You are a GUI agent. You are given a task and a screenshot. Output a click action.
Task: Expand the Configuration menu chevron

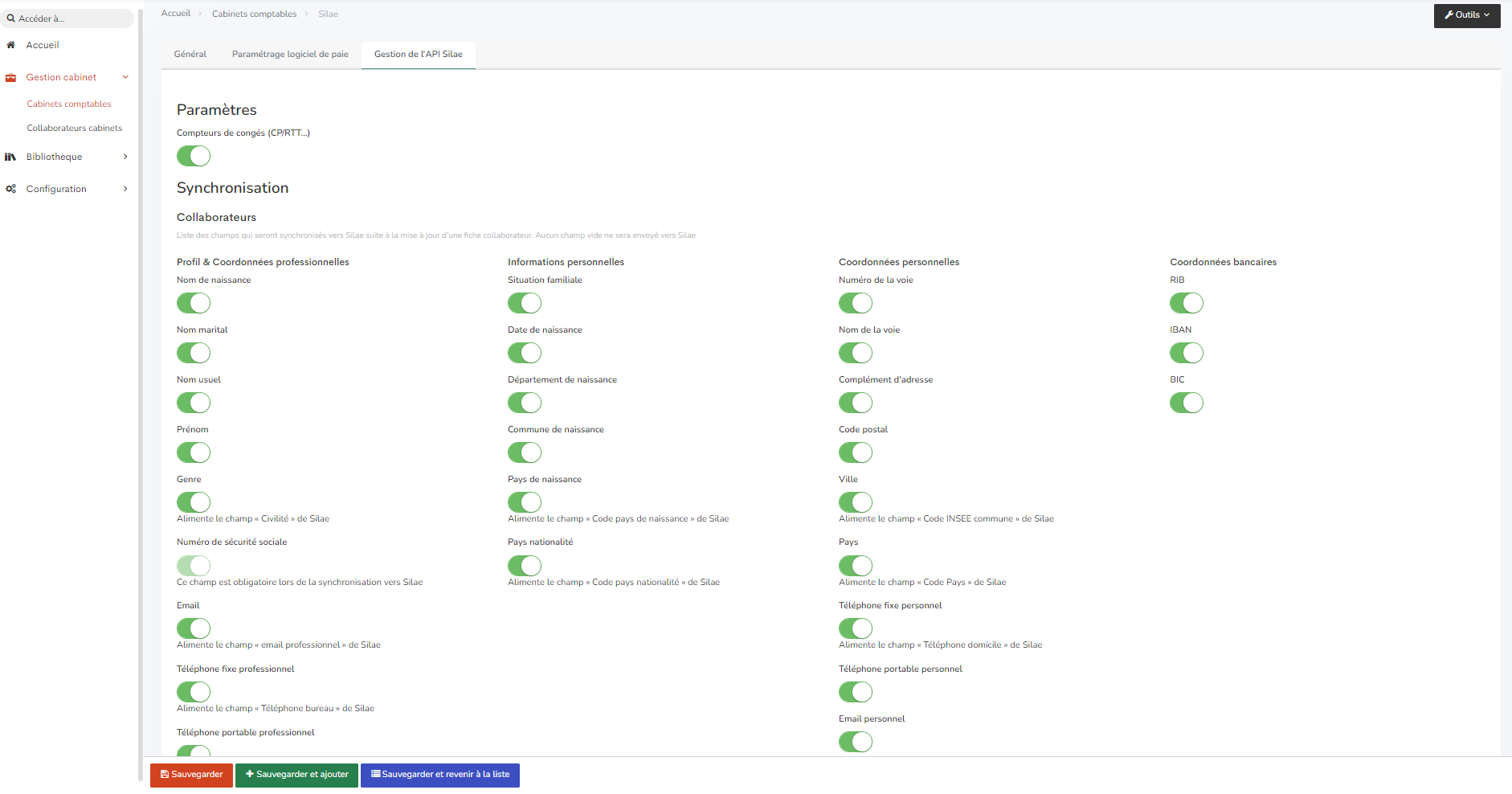pos(125,189)
